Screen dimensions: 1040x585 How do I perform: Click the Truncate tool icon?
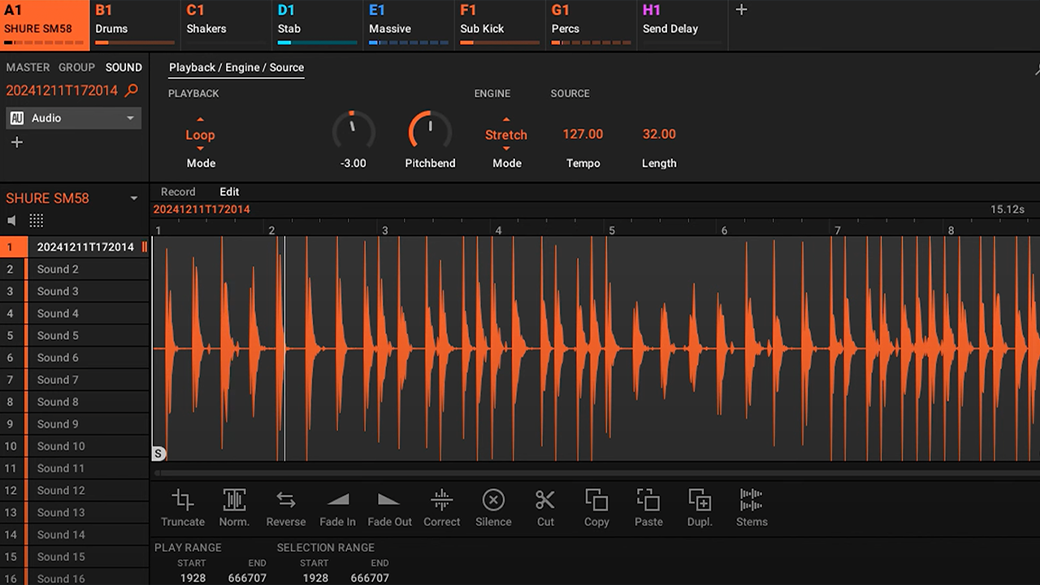pyautogui.click(x=182, y=500)
